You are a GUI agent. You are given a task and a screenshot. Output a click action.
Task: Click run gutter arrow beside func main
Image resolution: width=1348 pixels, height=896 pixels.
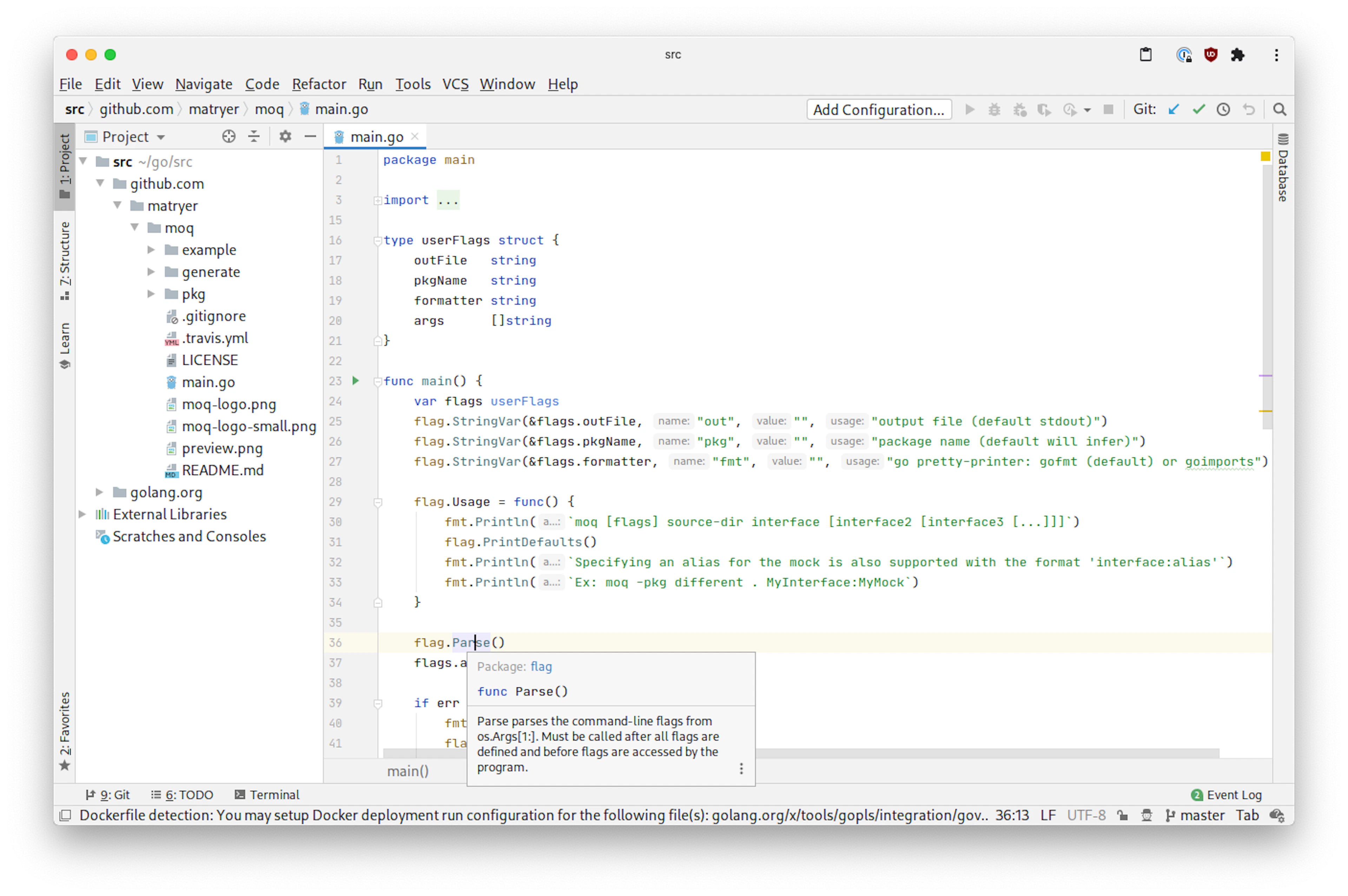(x=355, y=381)
